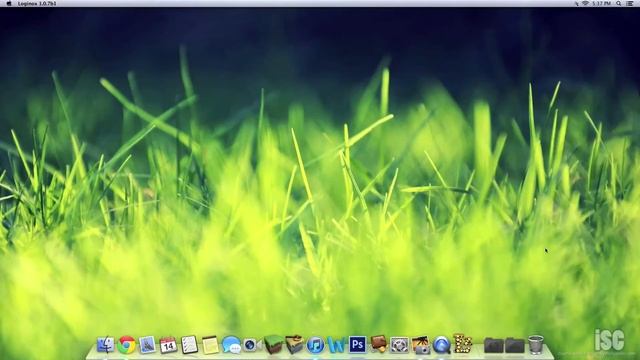Viewport: 640px width, 360px height.
Task: Open dark folder beside leopard-print icon
Action: pos(494,345)
